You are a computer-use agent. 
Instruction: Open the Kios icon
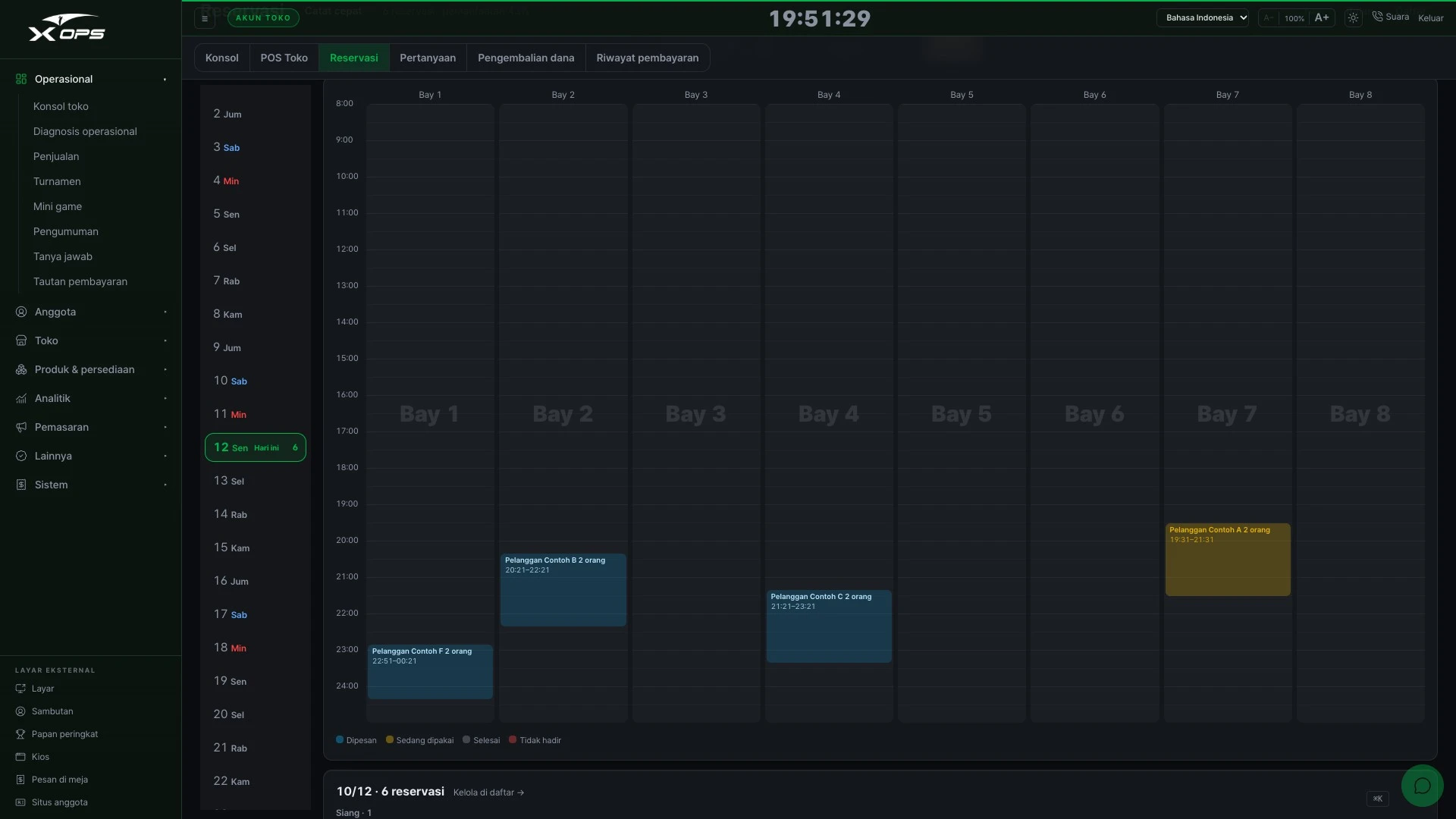tap(20, 757)
